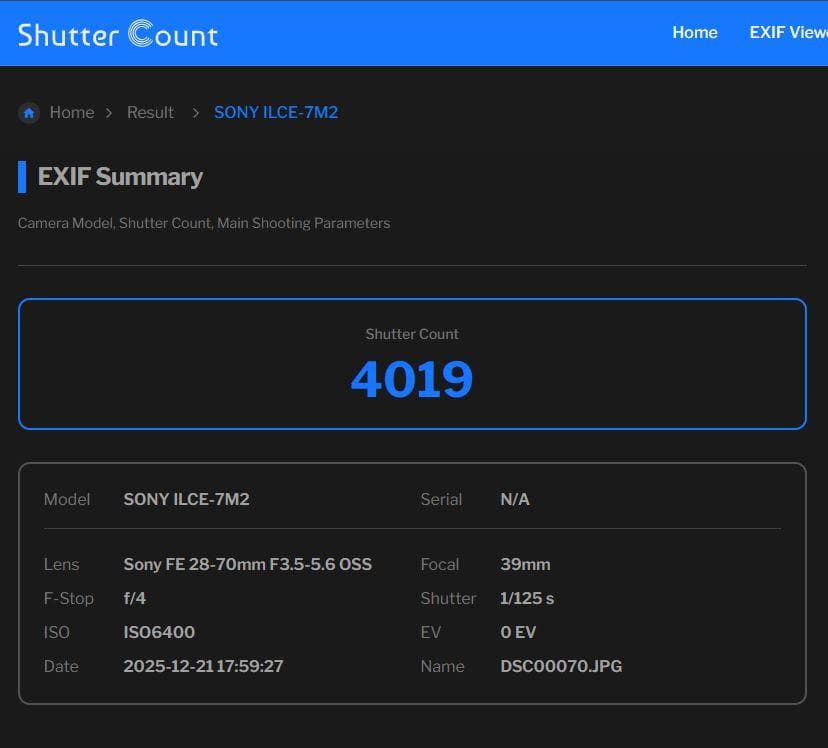Click the ISO6400 value

click(159, 632)
